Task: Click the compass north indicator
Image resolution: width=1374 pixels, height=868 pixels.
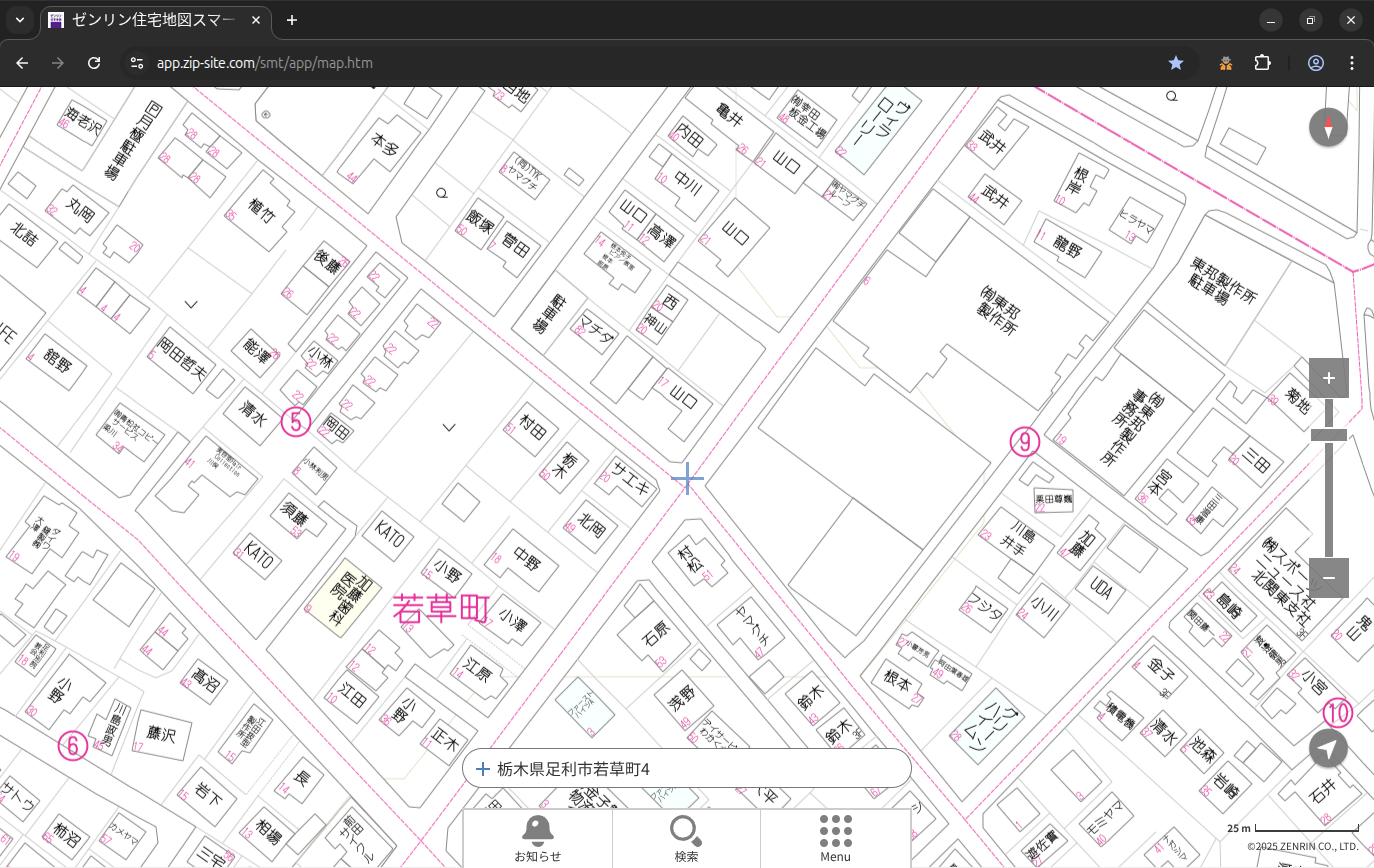Action: pyautogui.click(x=1328, y=128)
